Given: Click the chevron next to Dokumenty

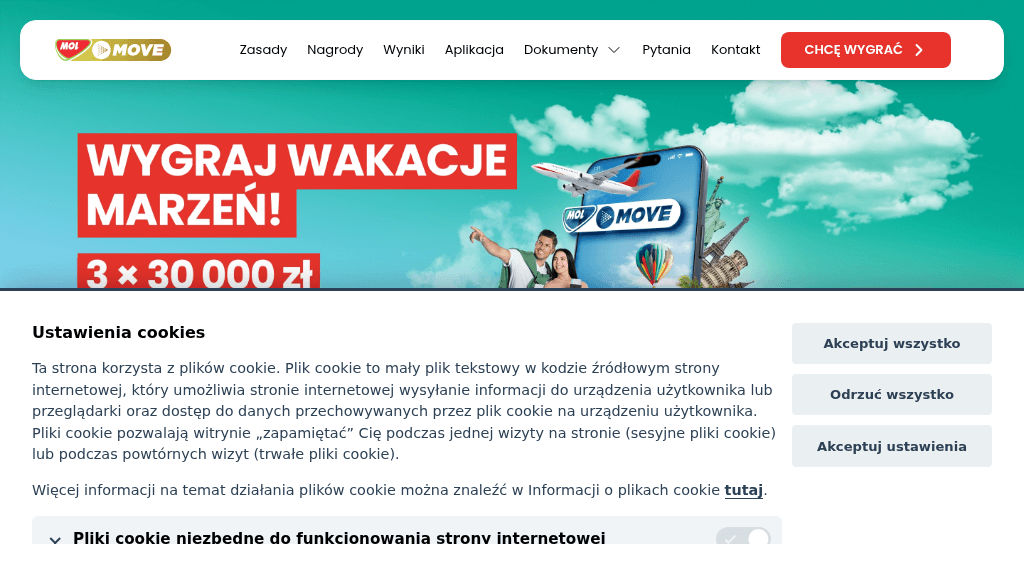Looking at the screenshot, I should pos(614,50).
